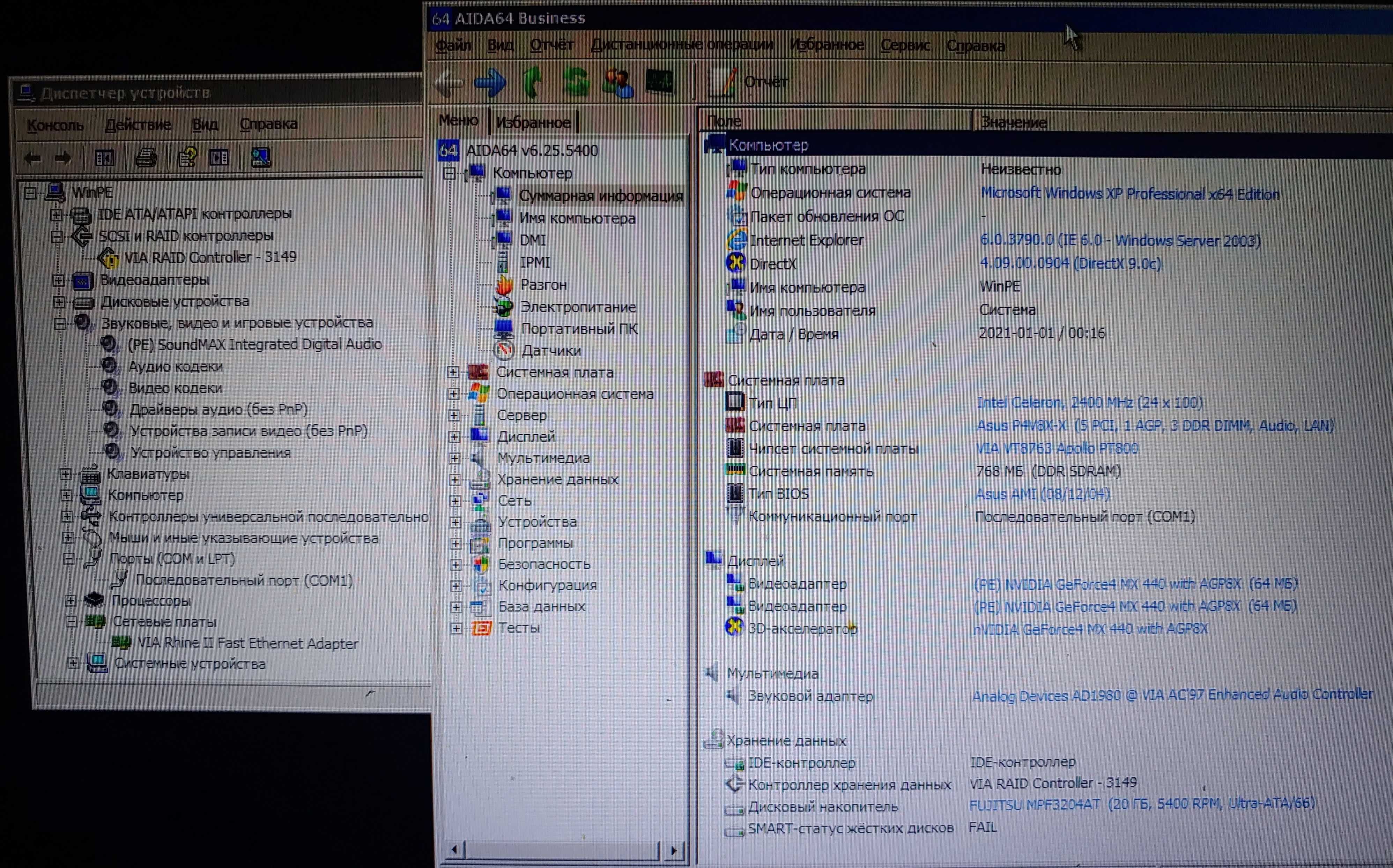Expand the Тесты tree node
The image size is (1393, 868).
point(457,628)
